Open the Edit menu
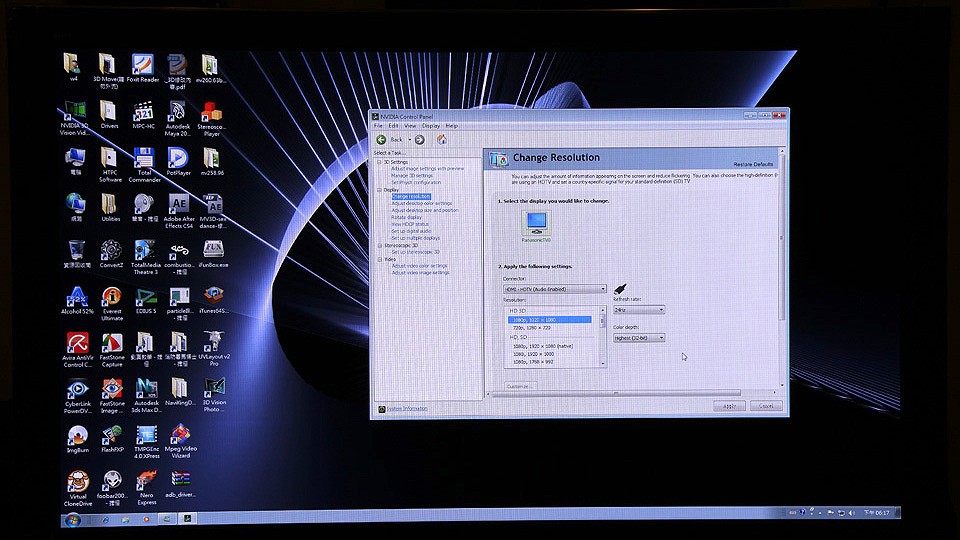 [393, 126]
